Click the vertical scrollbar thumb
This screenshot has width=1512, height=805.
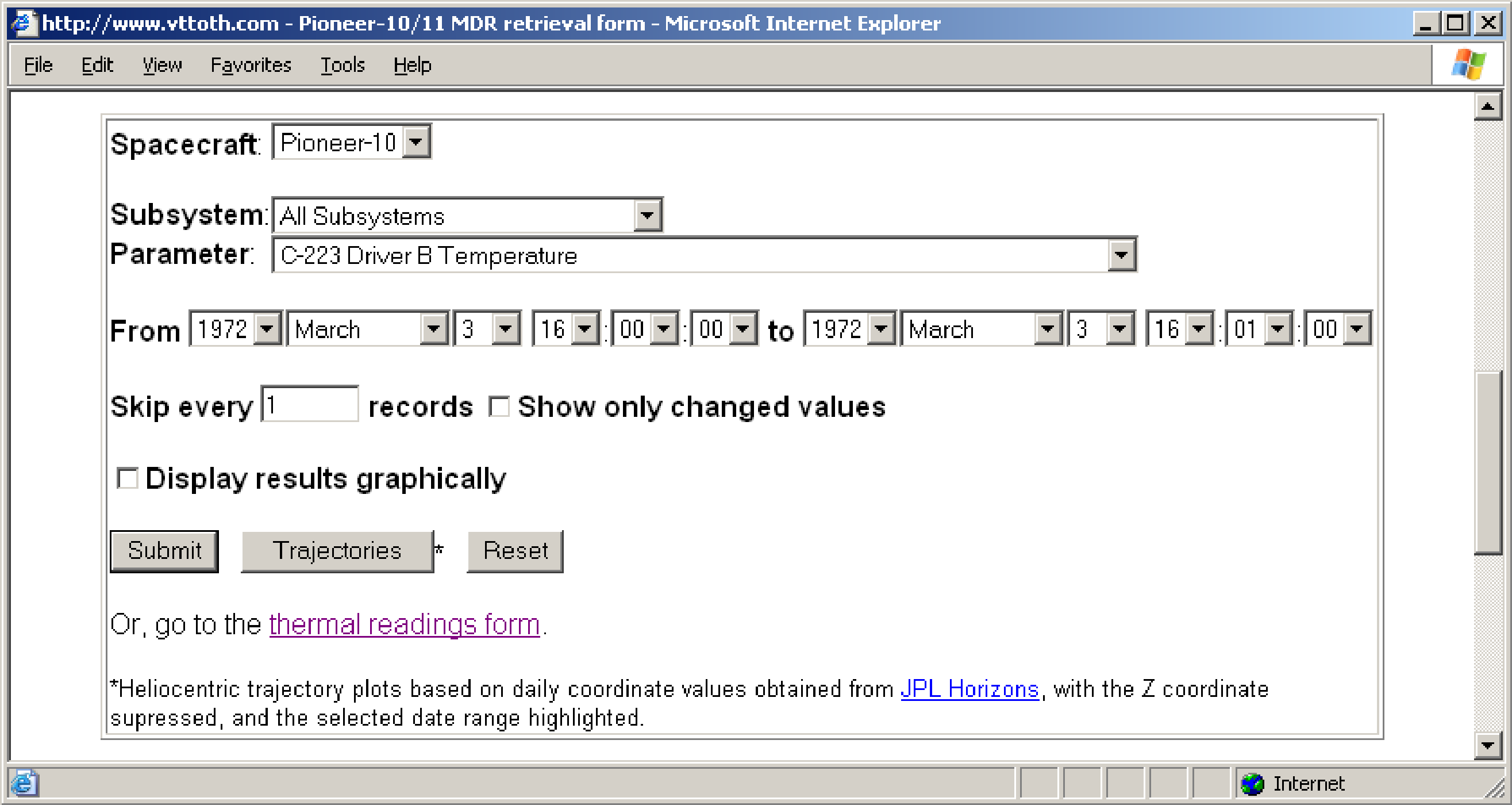[x=1487, y=463]
